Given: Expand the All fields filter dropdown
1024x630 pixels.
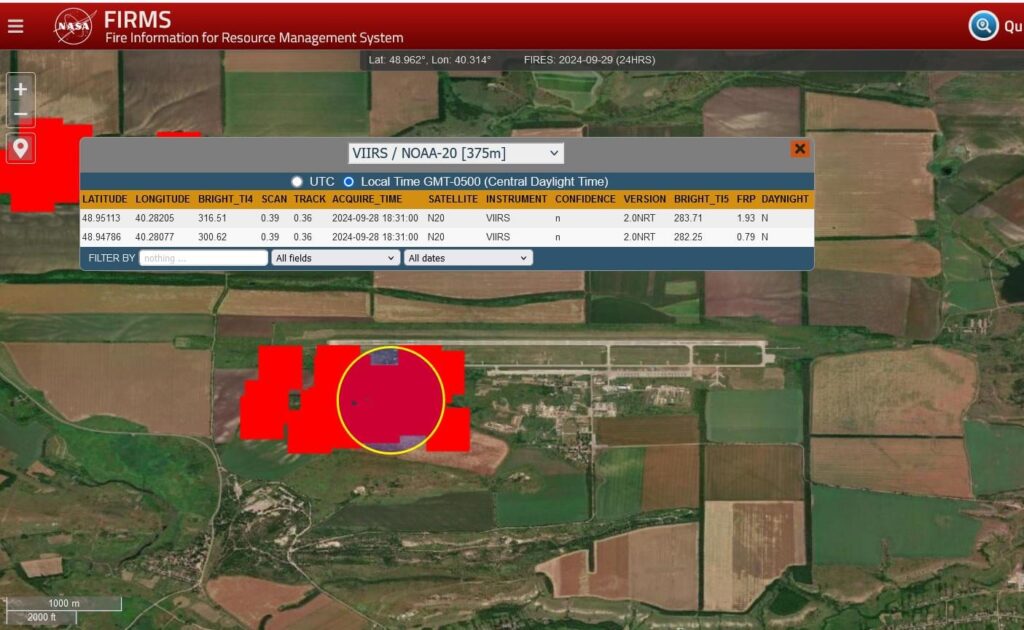Looking at the screenshot, I should coord(335,258).
